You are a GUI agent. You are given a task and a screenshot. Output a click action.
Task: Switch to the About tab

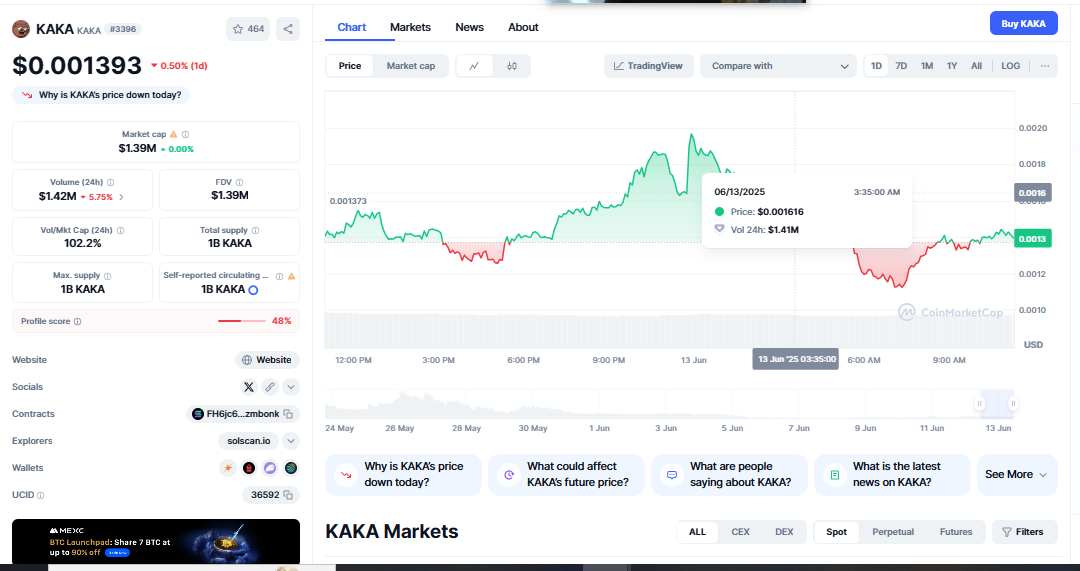[x=523, y=28]
